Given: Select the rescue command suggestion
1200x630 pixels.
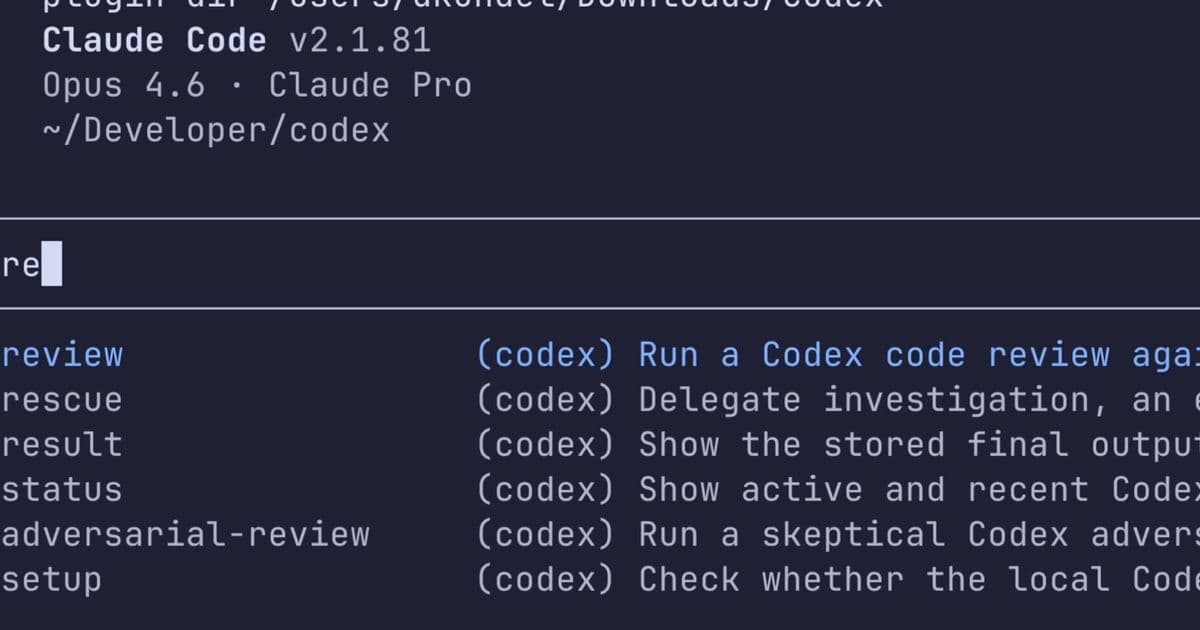Looking at the screenshot, I should 62,399.
